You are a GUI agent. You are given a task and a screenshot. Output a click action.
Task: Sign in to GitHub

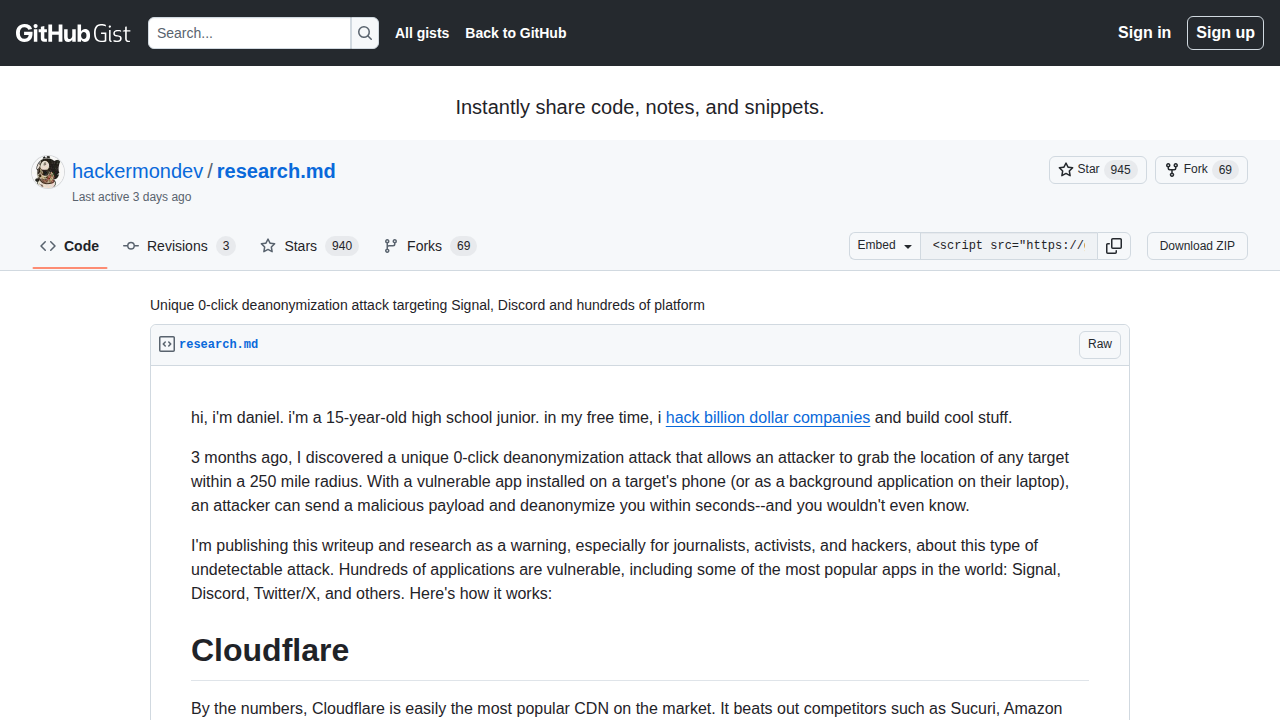(x=1144, y=33)
